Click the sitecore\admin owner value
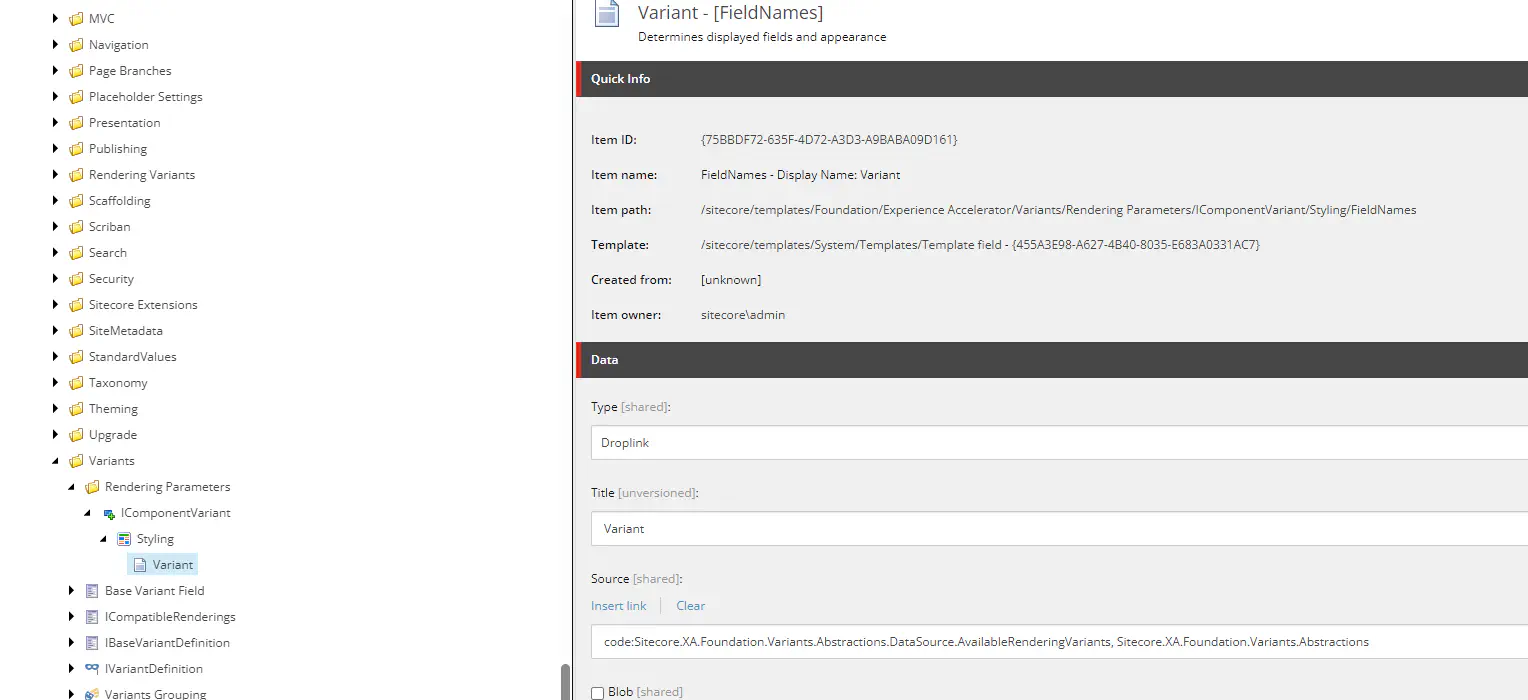 743,315
